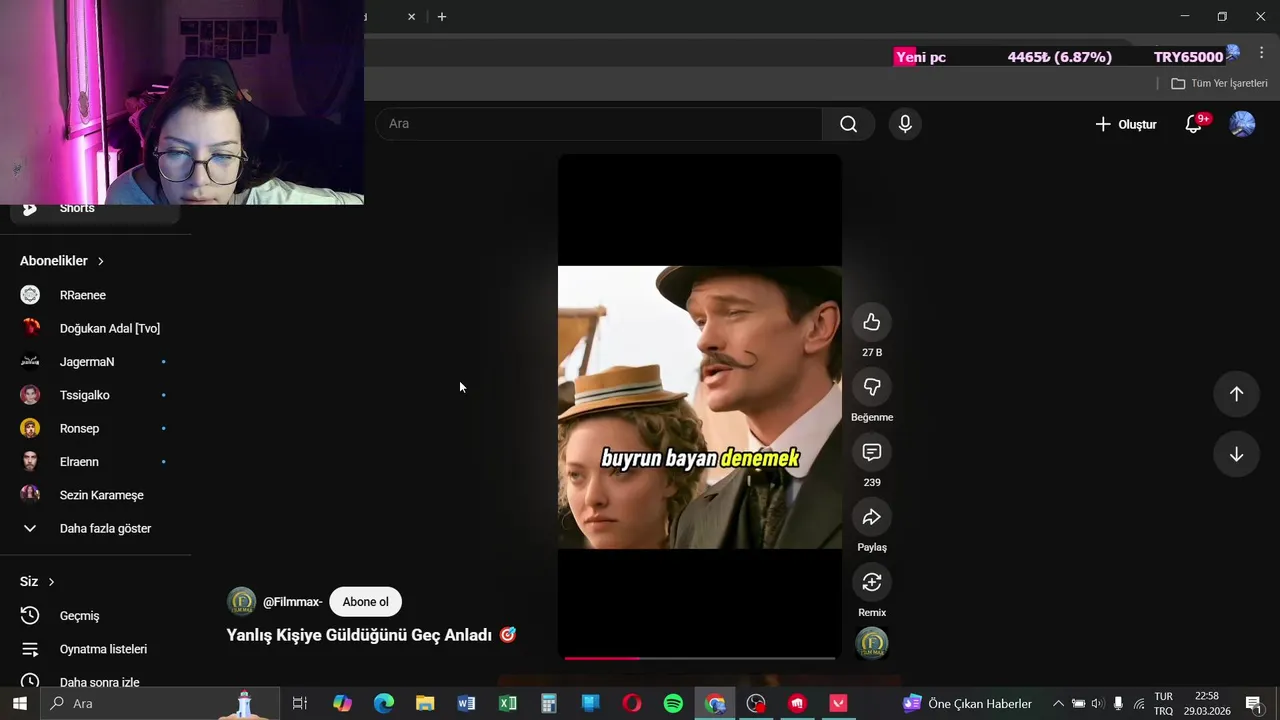This screenshot has height=720, width=1280.
Task: Open the clock showing 22:58
Action: (x=1207, y=704)
